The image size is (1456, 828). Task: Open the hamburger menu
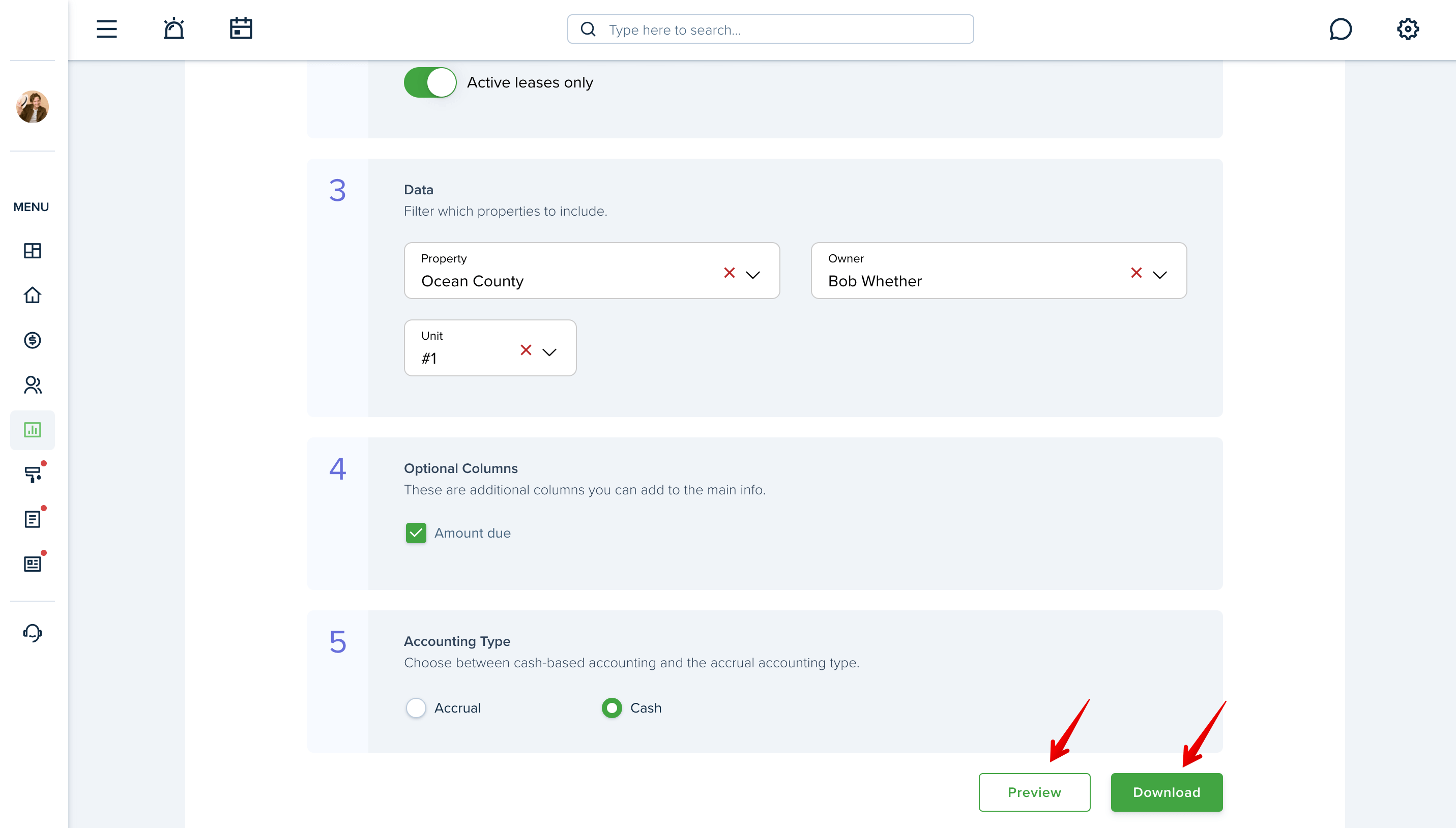(x=106, y=29)
